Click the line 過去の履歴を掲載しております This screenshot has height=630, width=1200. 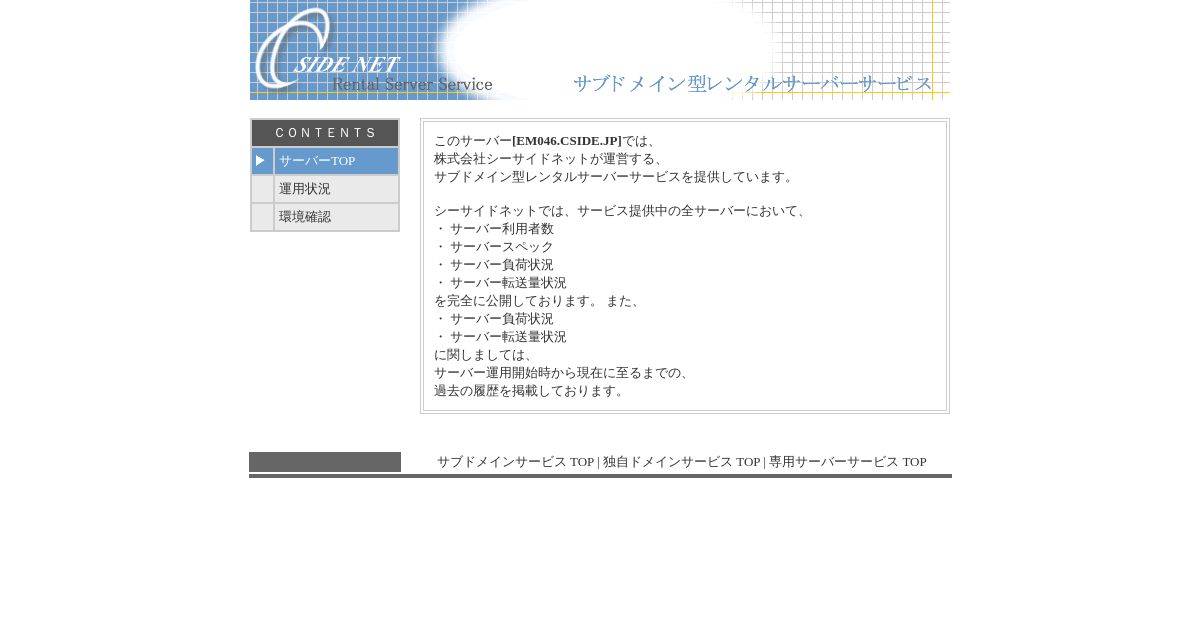(x=531, y=391)
